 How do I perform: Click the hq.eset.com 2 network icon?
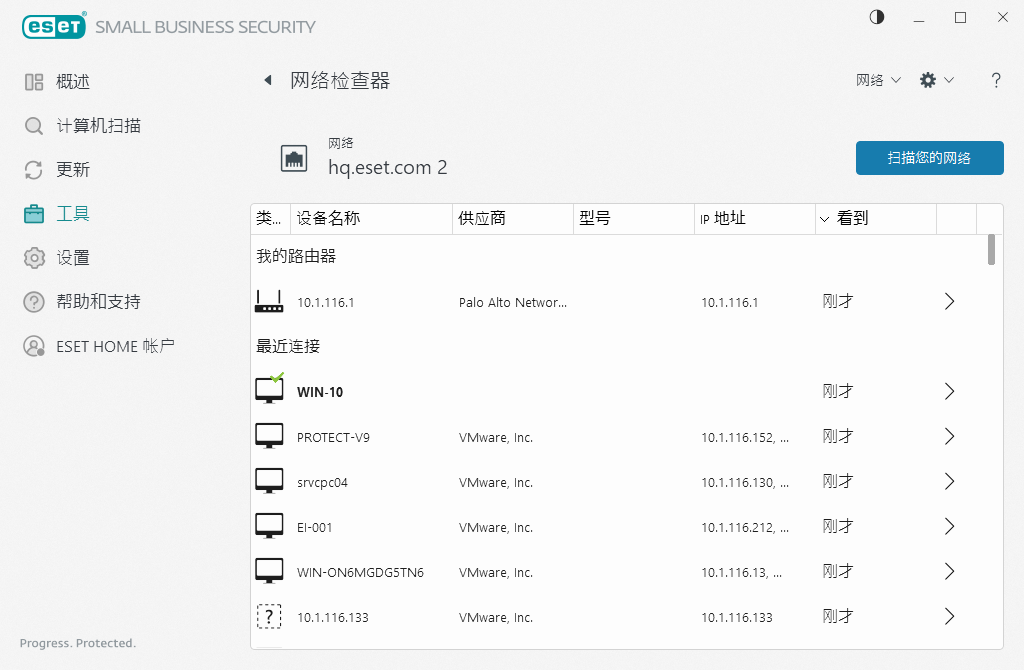pyautogui.click(x=294, y=158)
